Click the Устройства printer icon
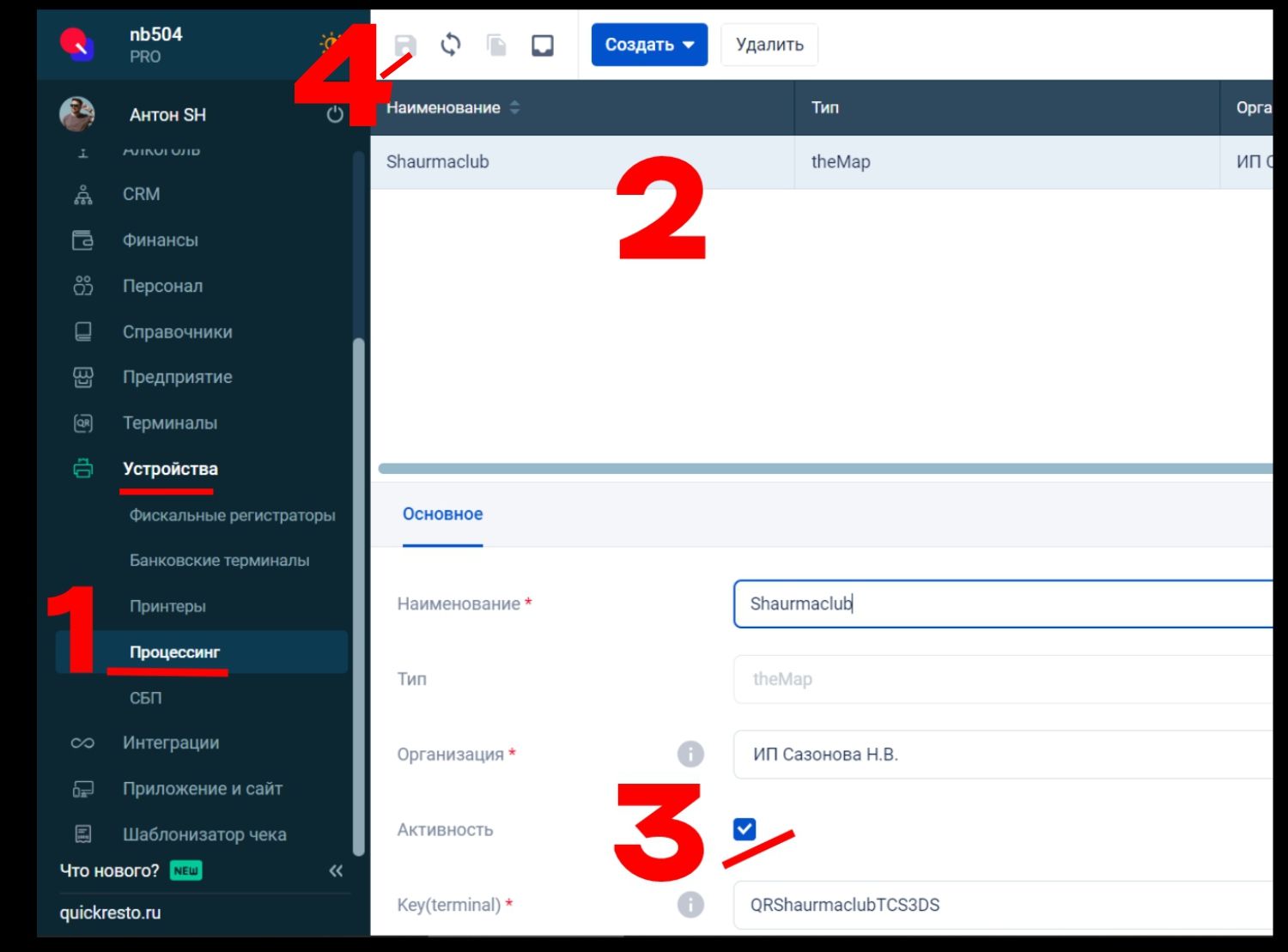Image resolution: width=1288 pixels, height=952 pixels. [x=83, y=469]
